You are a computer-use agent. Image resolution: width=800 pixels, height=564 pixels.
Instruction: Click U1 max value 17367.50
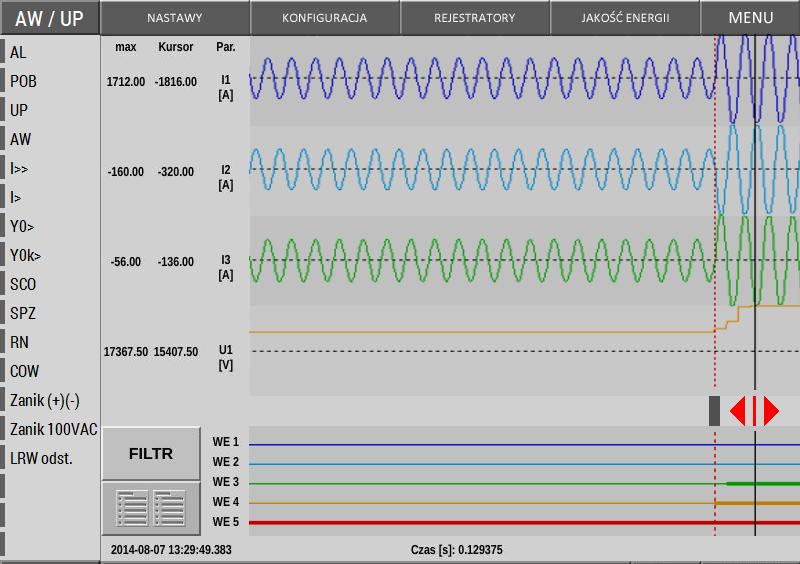pyautogui.click(x=126, y=352)
